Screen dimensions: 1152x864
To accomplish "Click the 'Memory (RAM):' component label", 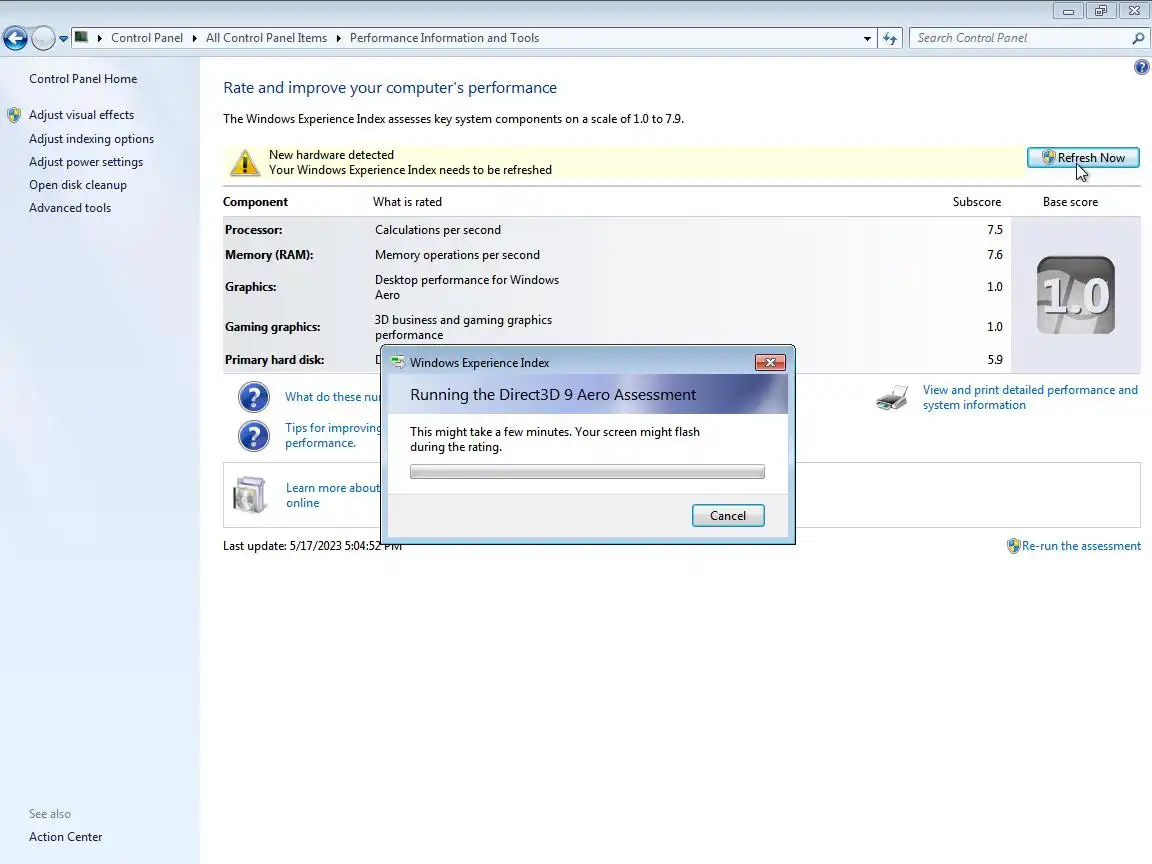I will (x=269, y=255).
